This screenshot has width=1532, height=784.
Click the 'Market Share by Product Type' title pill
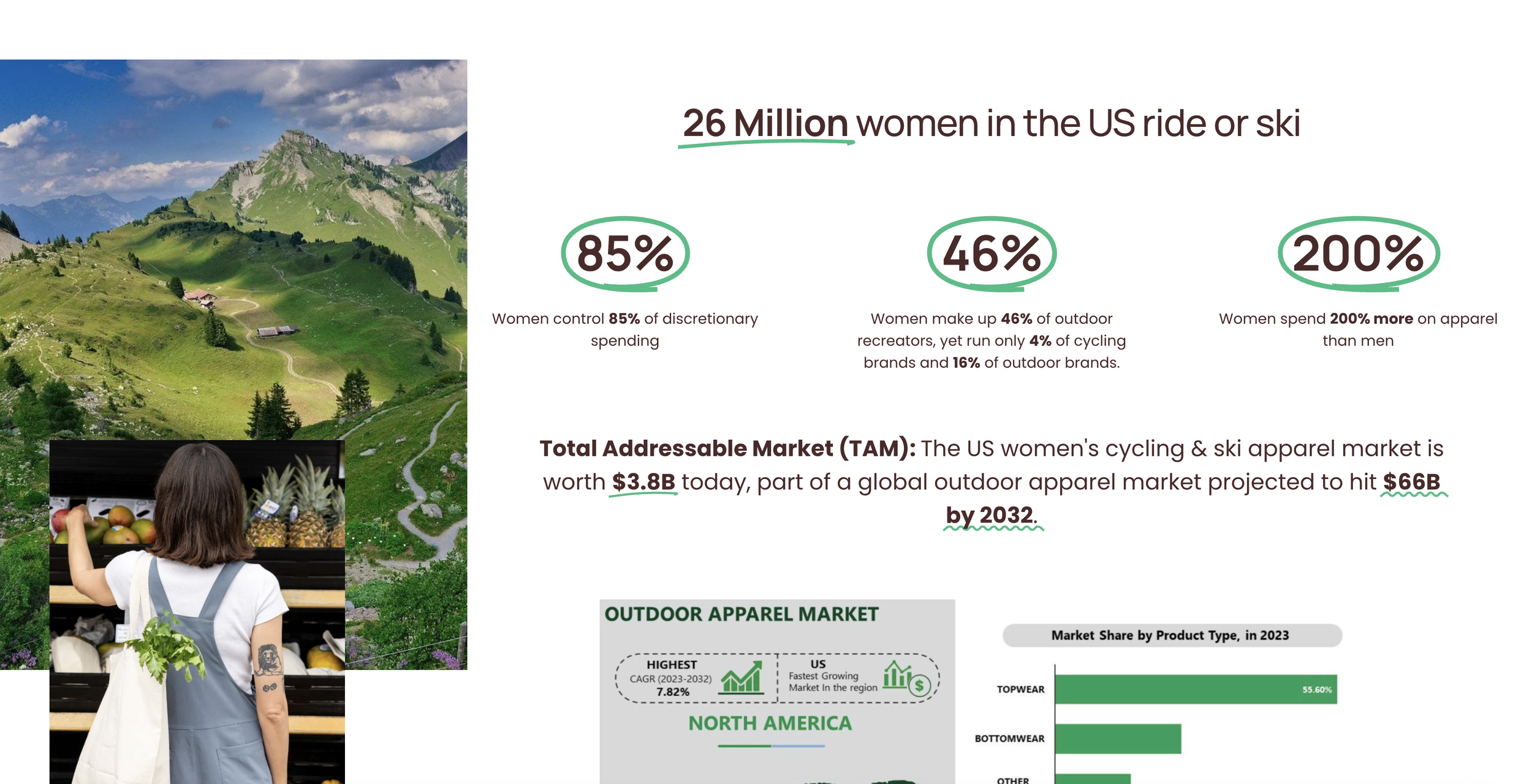[x=1171, y=635]
